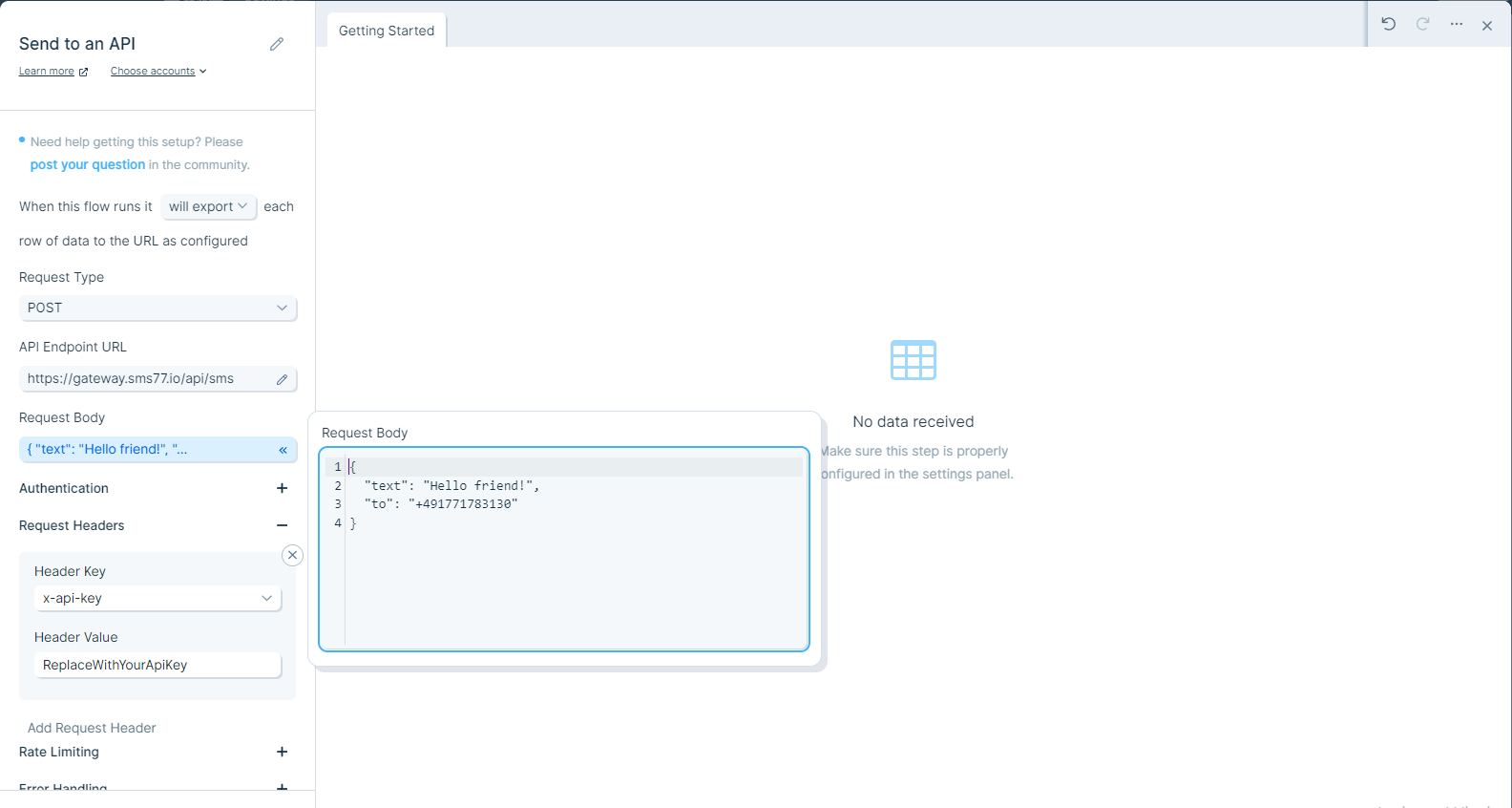Image resolution: width=1512 pixels, height=808 pixels.
Task: Click the Header Value input field
Action: [157, 665]
